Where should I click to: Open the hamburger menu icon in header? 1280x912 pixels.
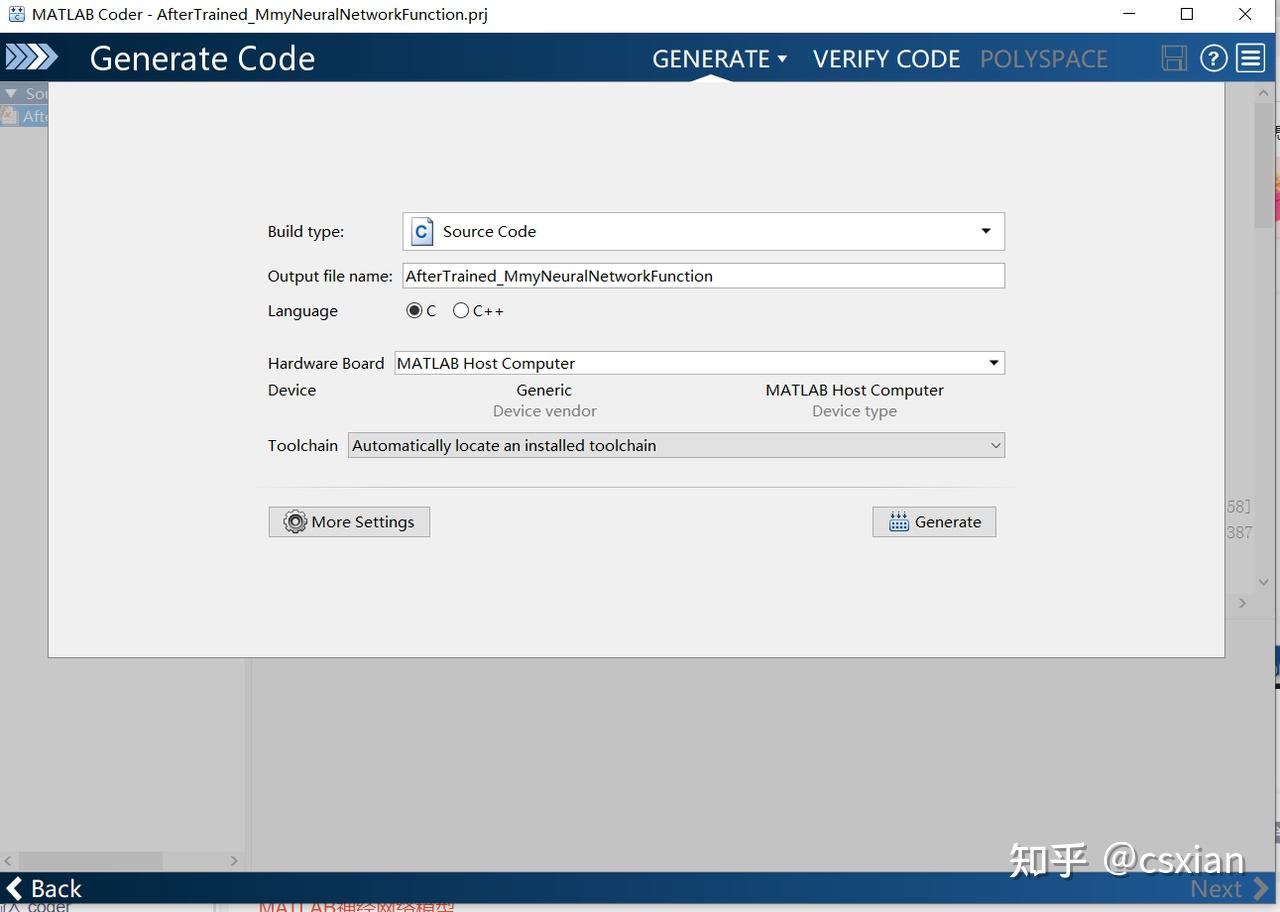click(1251, 58)
